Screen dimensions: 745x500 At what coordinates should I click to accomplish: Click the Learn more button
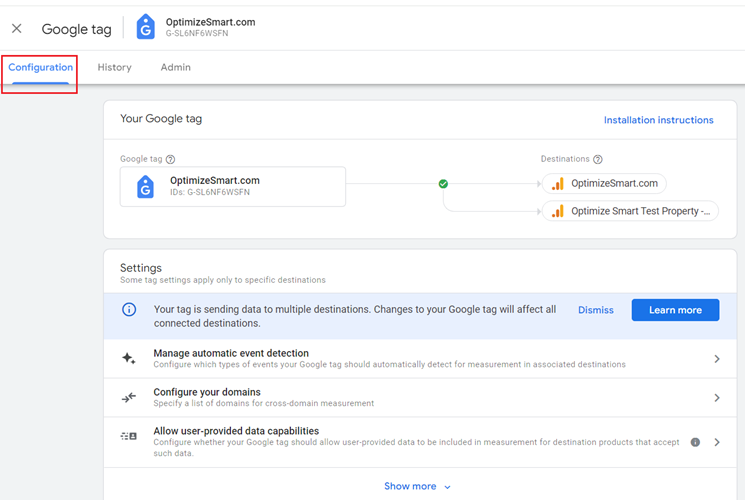pos(675,310)
